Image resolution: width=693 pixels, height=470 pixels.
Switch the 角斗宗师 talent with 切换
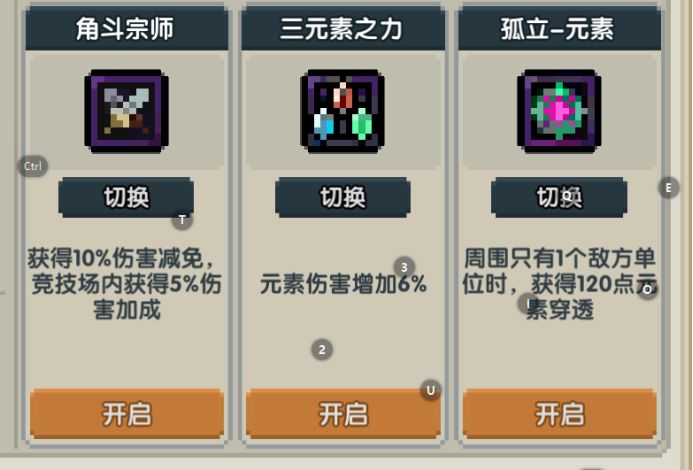pos(126,197)
